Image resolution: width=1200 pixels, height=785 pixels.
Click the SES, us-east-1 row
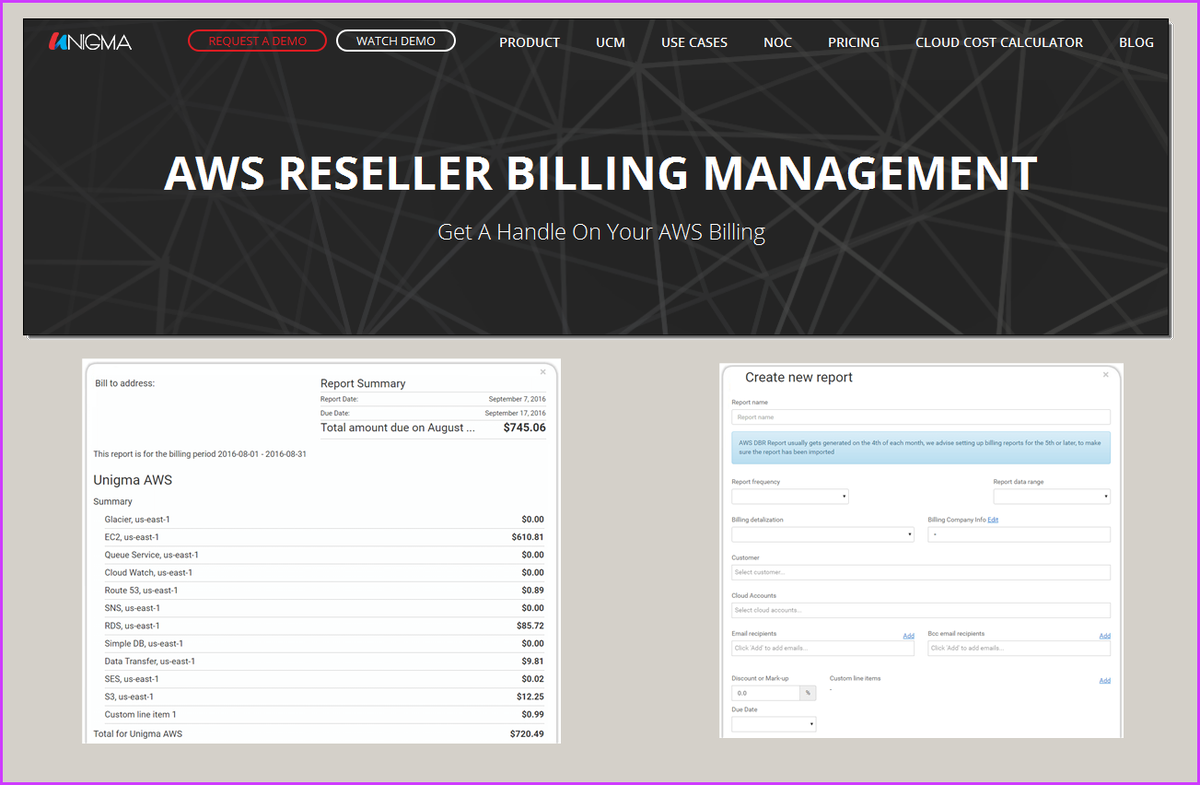click(324, 679)
